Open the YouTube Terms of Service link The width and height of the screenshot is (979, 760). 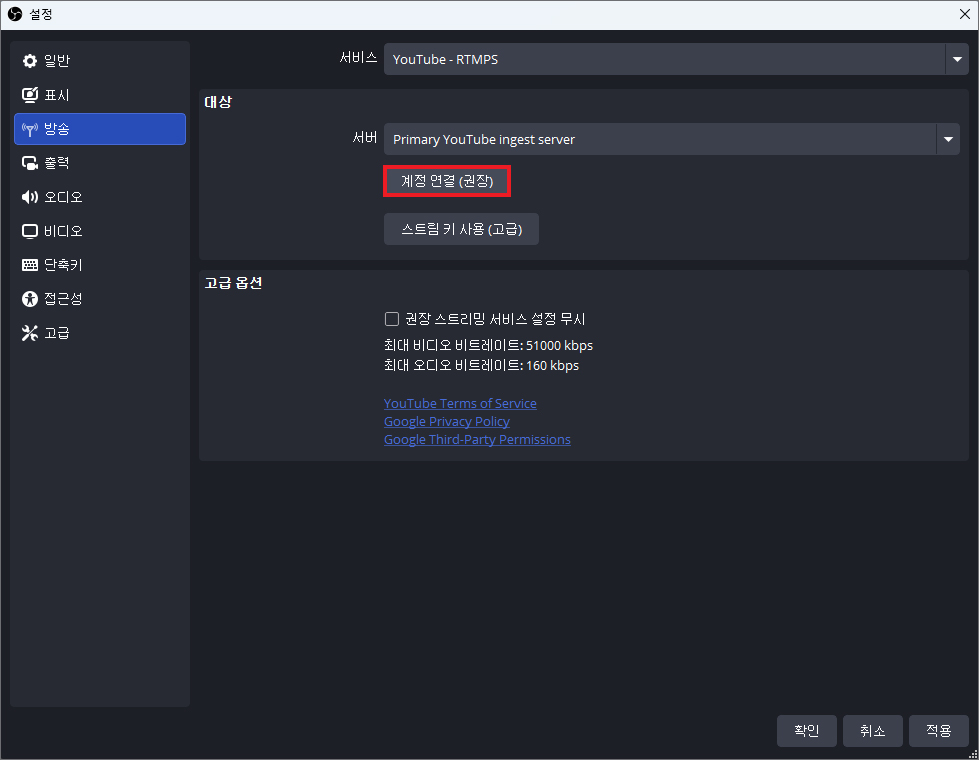click(460, 403)
